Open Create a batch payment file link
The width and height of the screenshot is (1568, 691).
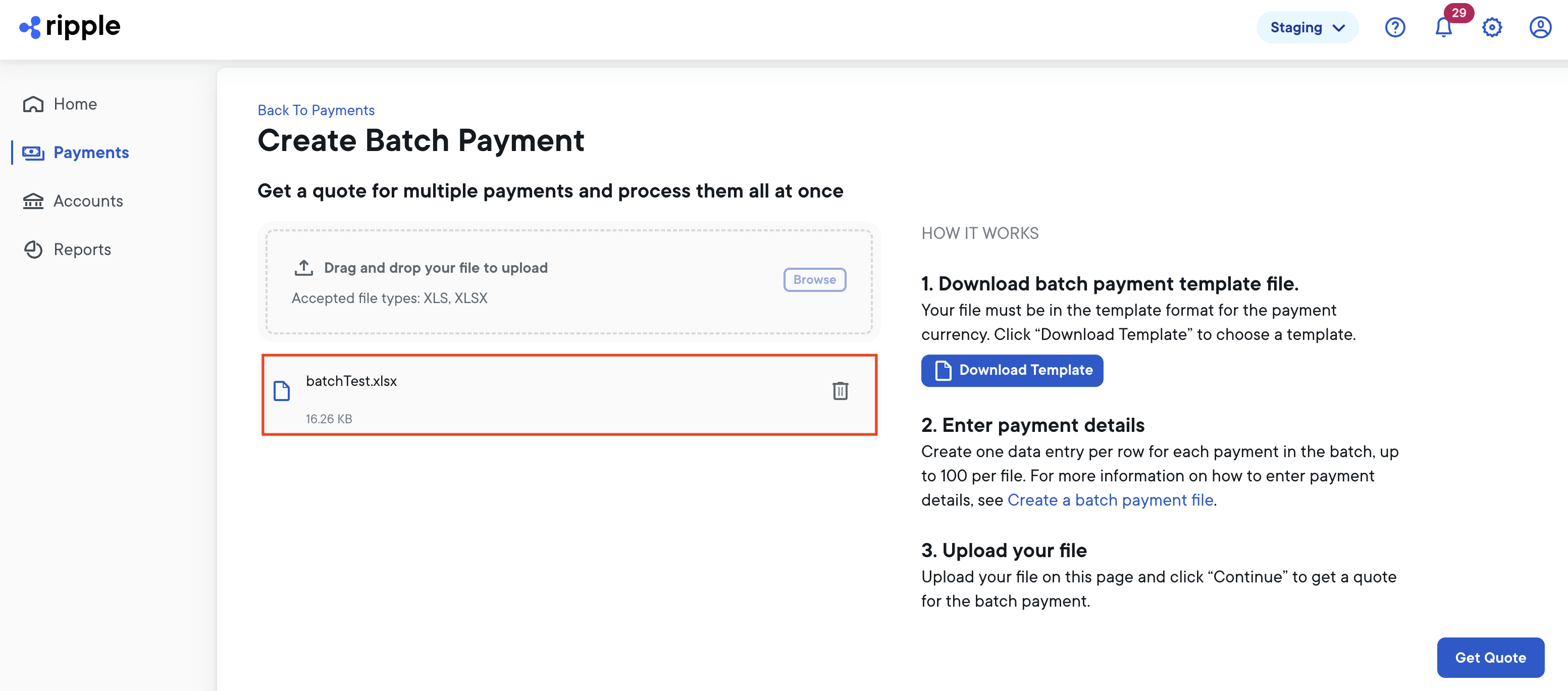(x=1110, y=500)
